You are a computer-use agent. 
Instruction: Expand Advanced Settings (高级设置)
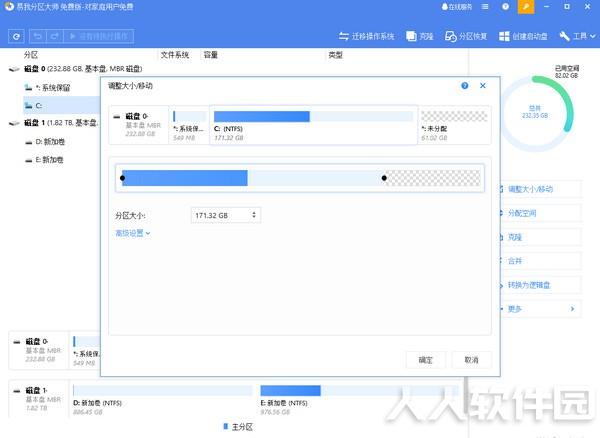tap(133, 233)
